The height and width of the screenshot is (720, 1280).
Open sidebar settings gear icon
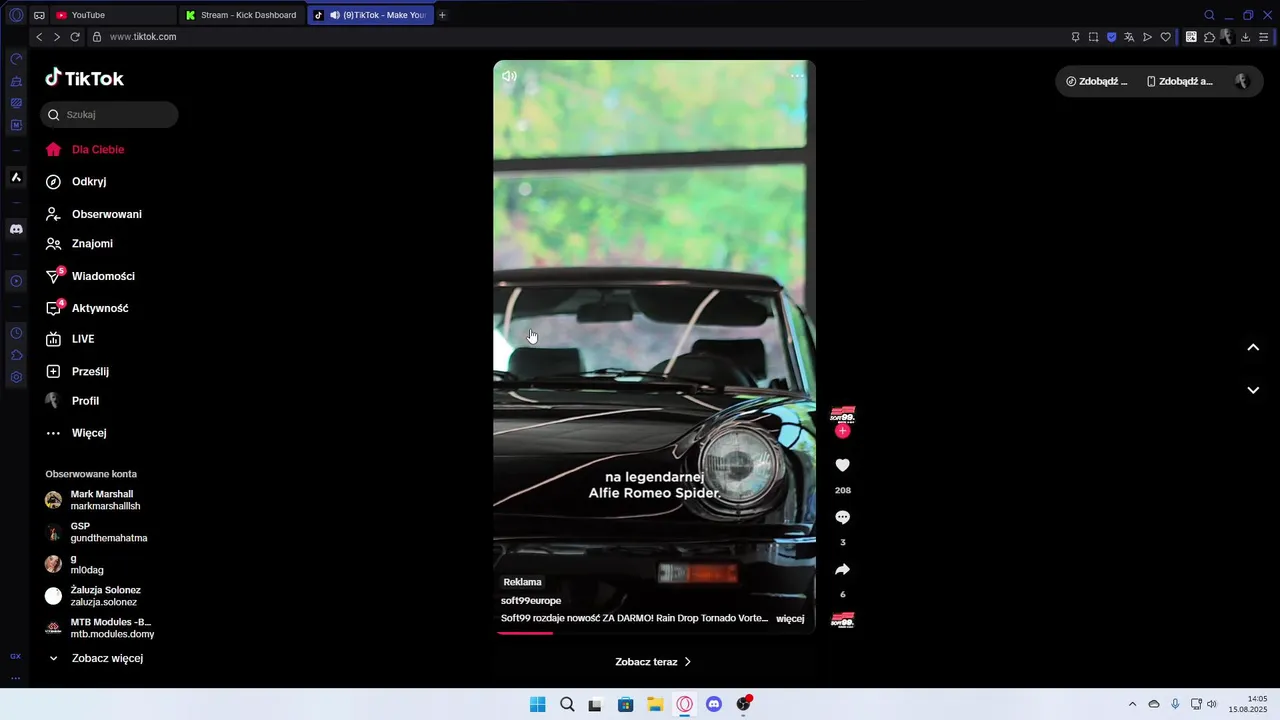tap(16, 377)
